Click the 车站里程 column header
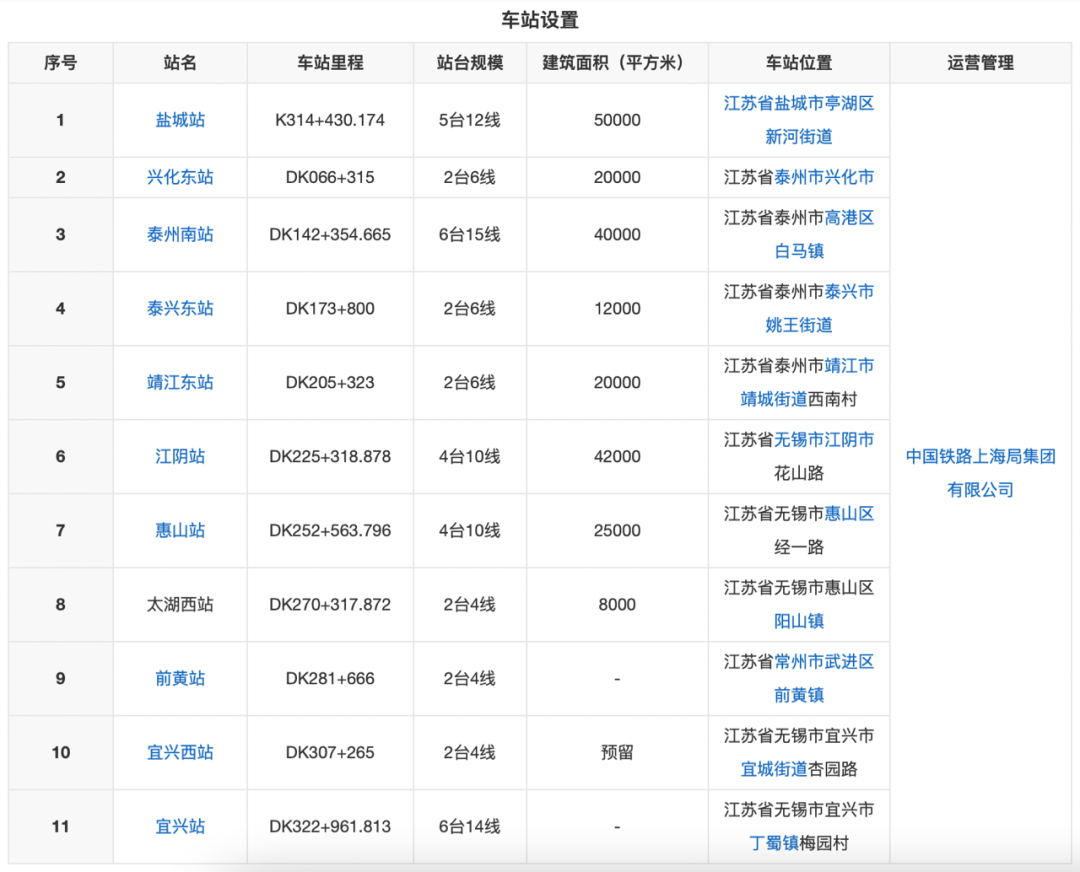 tap(330, 63)
